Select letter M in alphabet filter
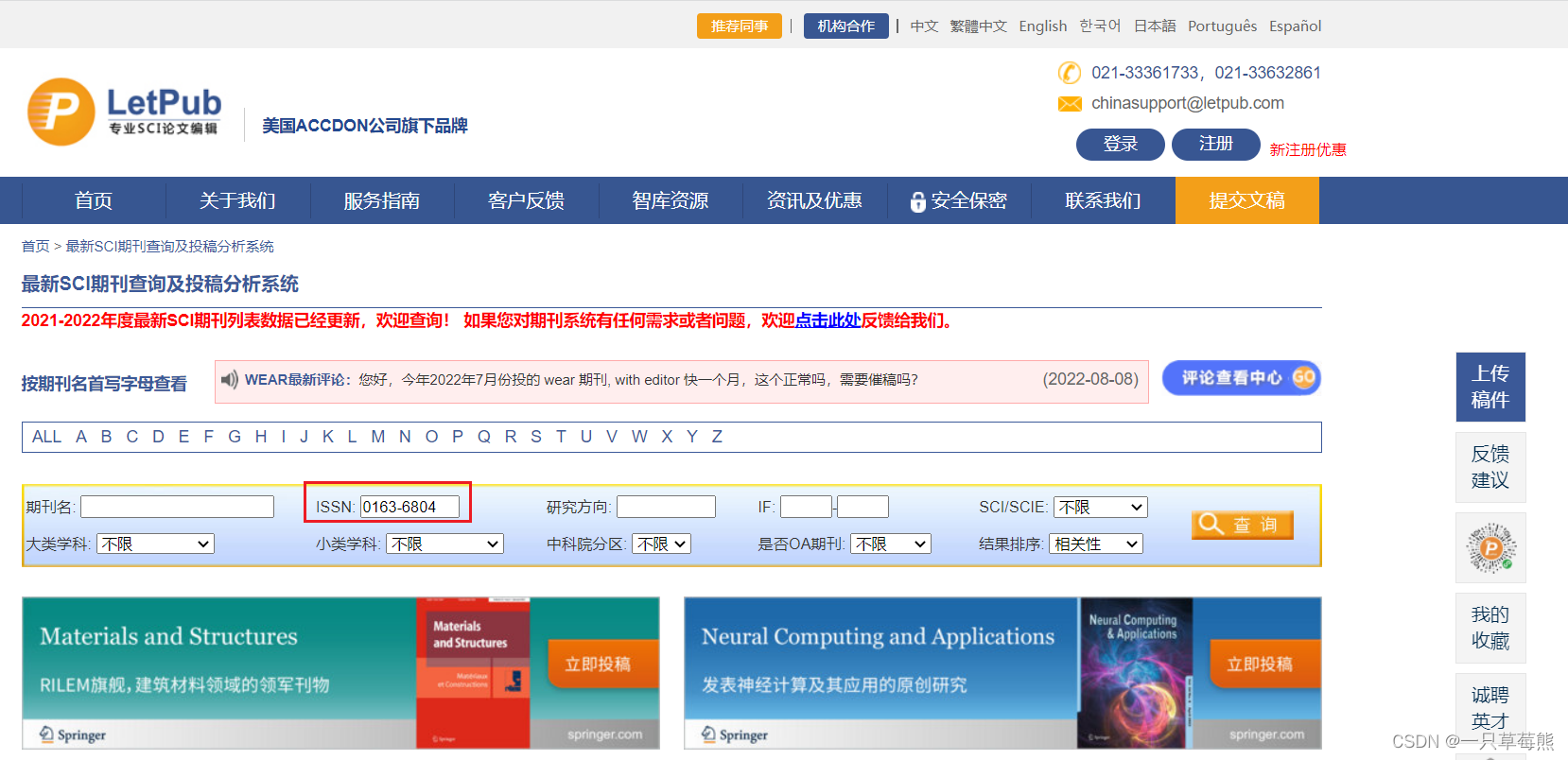Screen dimensions: 1568x760 coord(378,437)
